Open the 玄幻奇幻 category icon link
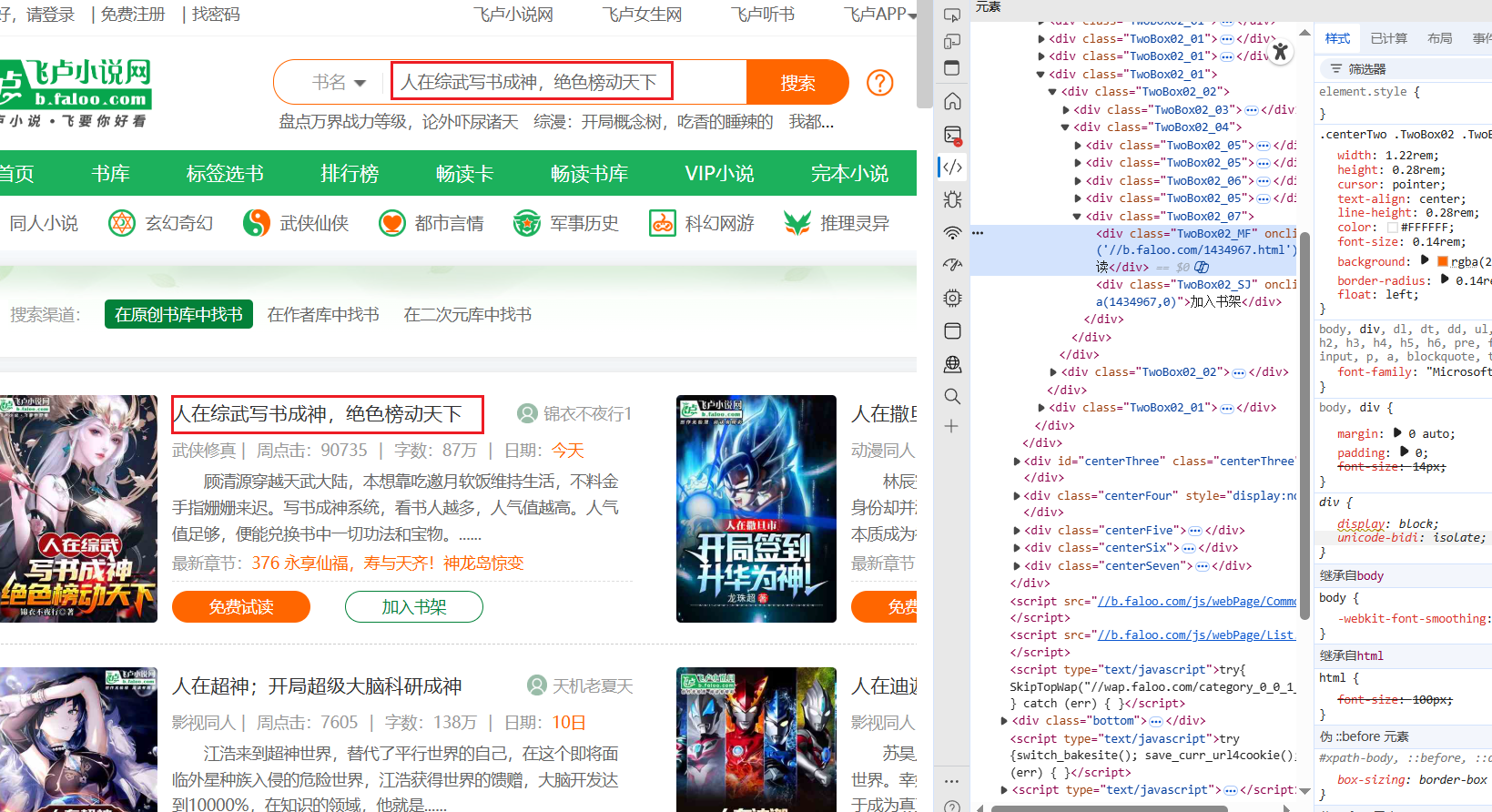Image resolution: width=1492 pixels, height=812 pixels. pyautogui.click(x=122, y=223)
